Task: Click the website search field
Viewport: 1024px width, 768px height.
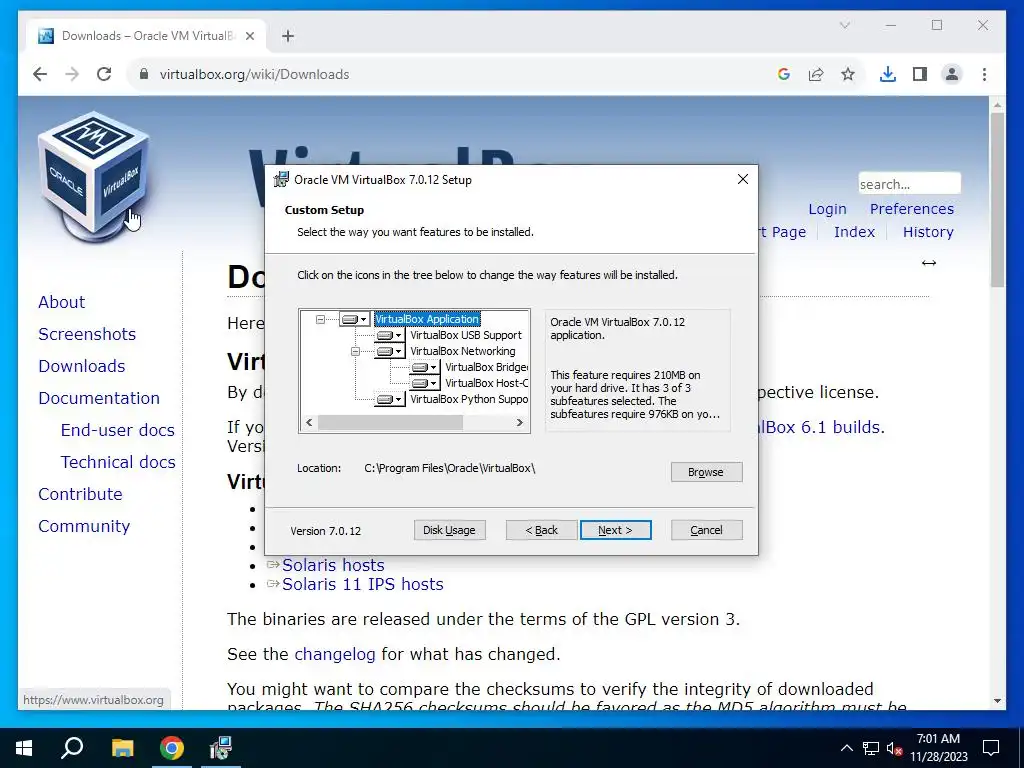Action: [909, 184]
